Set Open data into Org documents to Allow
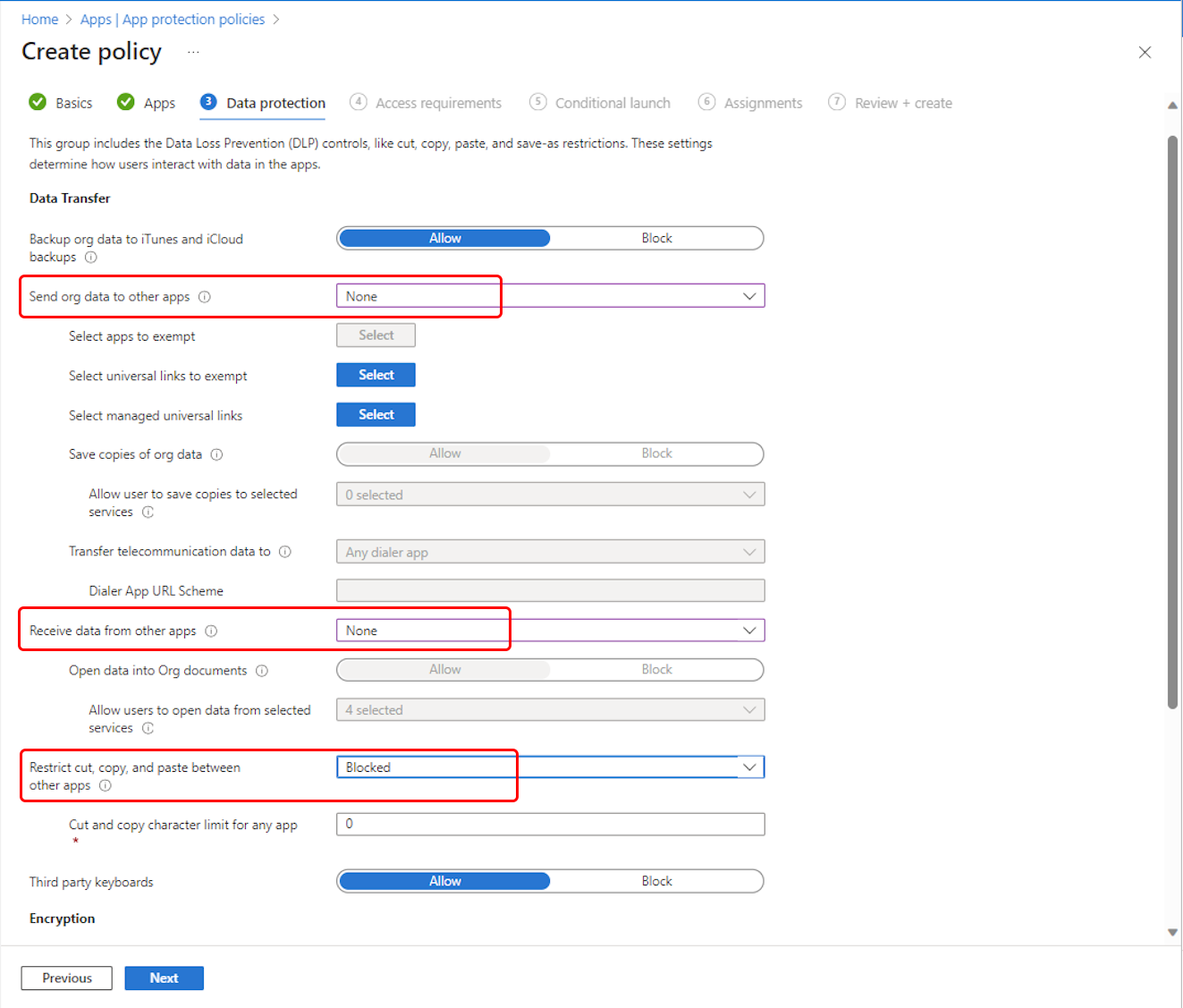 coord(444,670)
